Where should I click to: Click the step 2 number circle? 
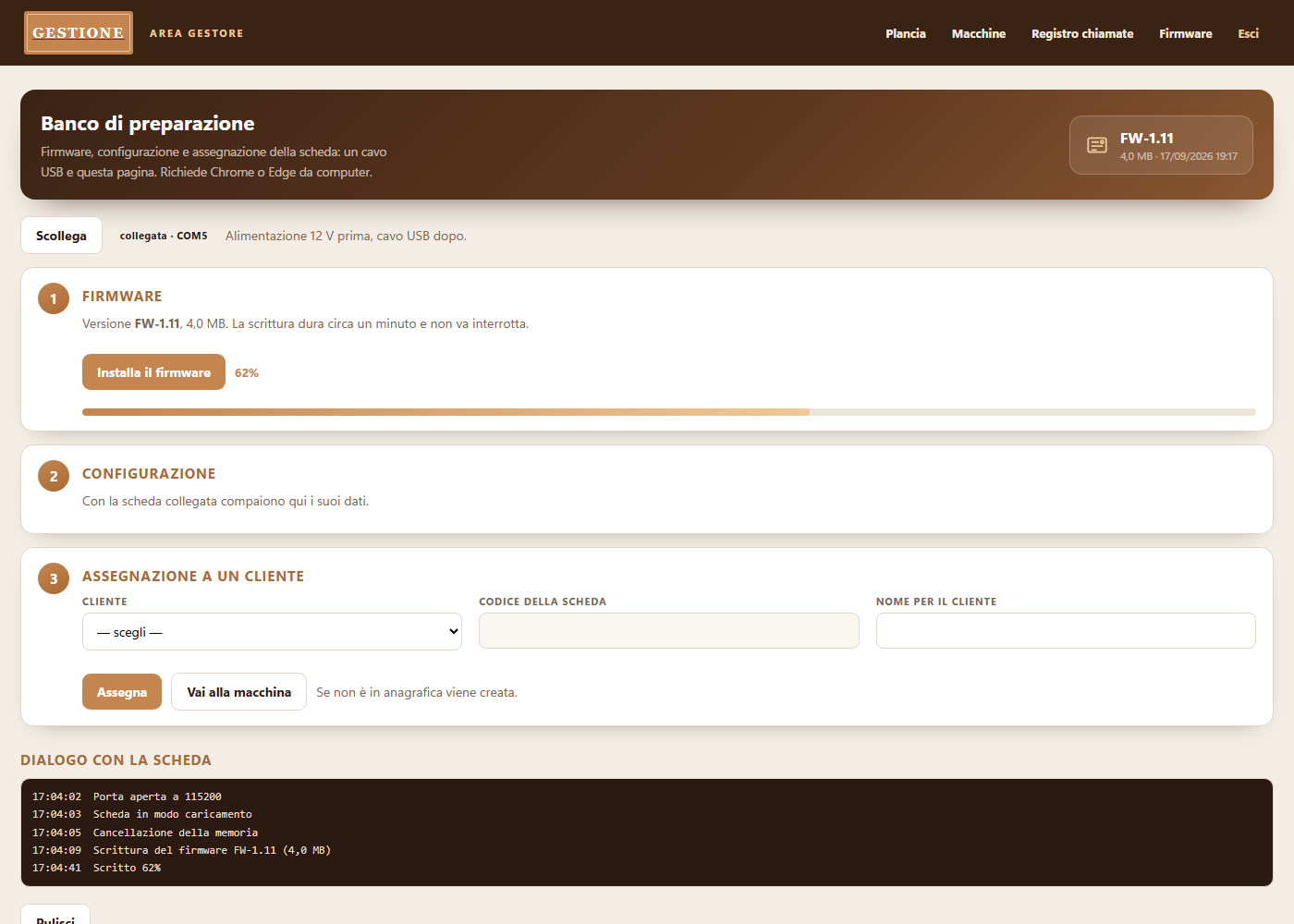[54, 476]
